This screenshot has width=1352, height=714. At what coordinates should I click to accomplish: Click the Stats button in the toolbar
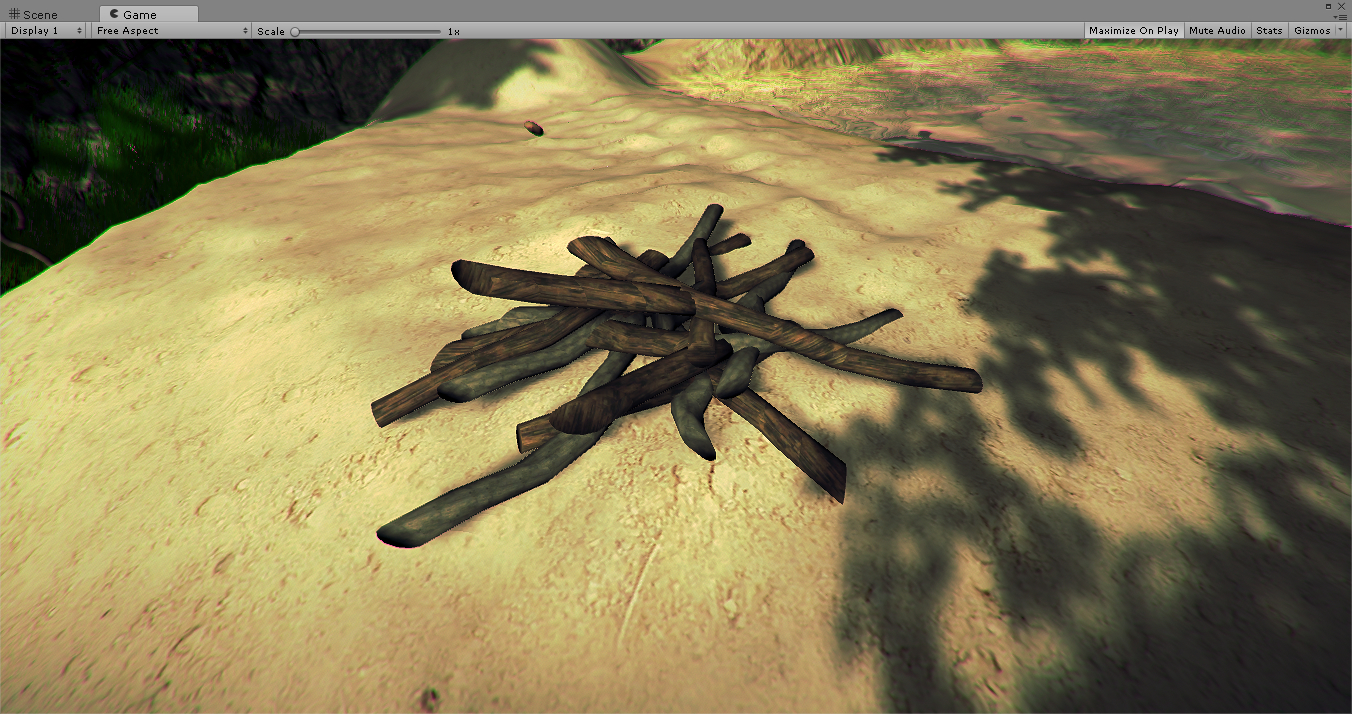pyautogui.click(x=1268, y=30)
